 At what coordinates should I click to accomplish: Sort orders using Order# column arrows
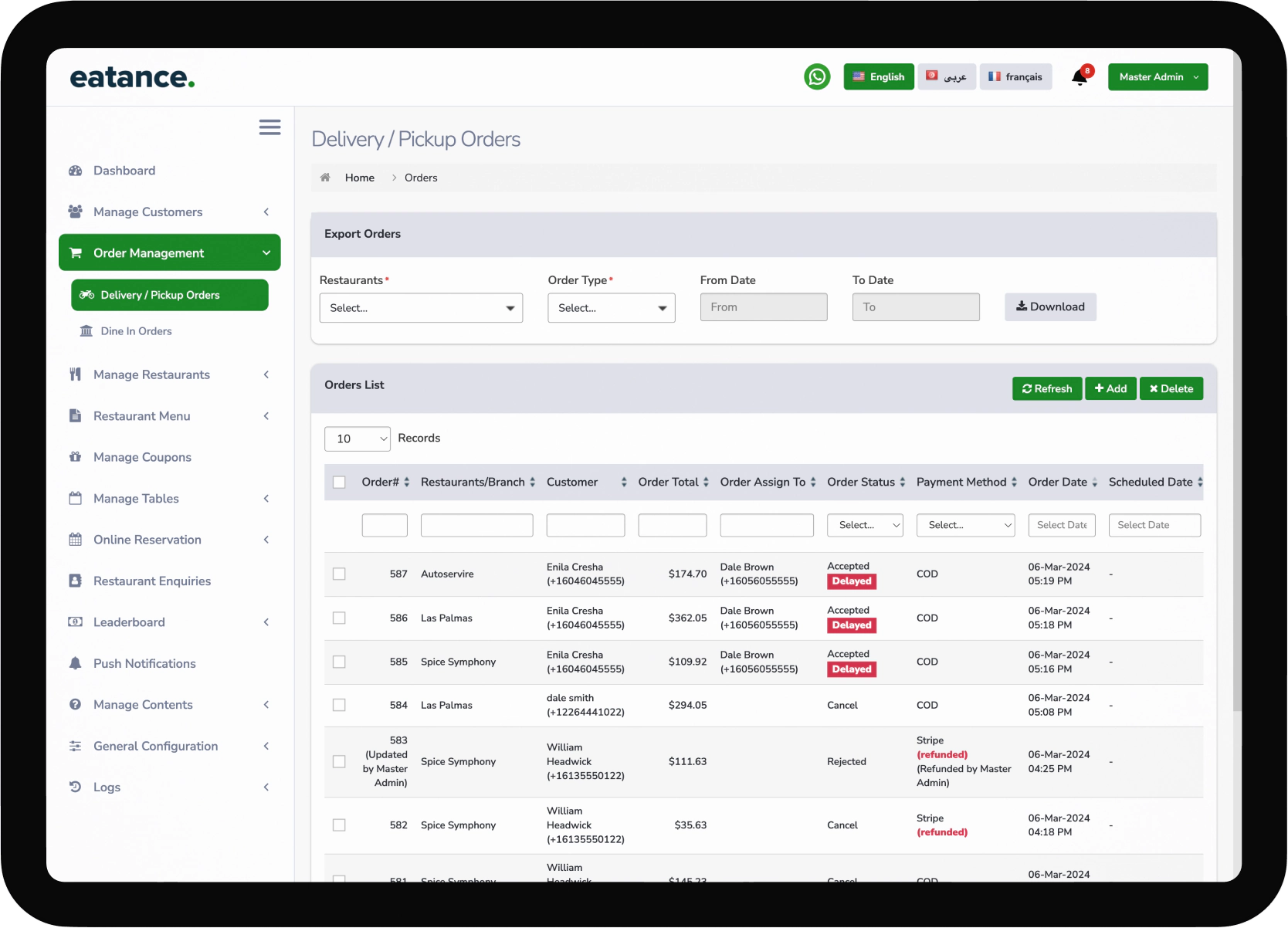pos(408,482)
